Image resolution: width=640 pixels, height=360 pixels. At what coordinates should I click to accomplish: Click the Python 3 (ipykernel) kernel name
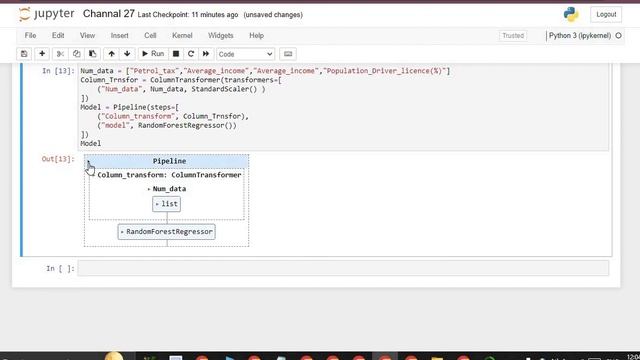pos(580,36)
